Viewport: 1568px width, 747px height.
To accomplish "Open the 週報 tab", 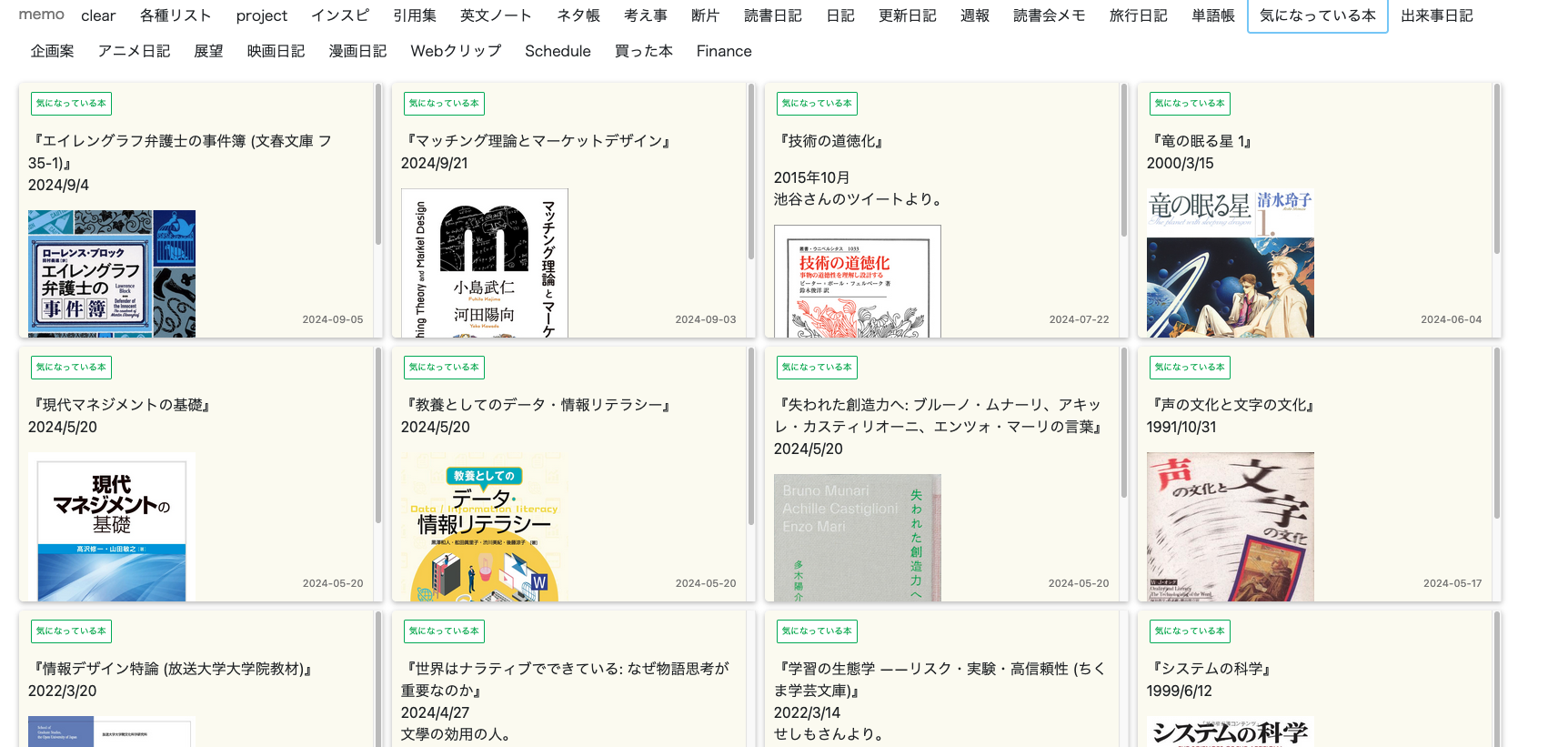I will [x=975, y=15].
